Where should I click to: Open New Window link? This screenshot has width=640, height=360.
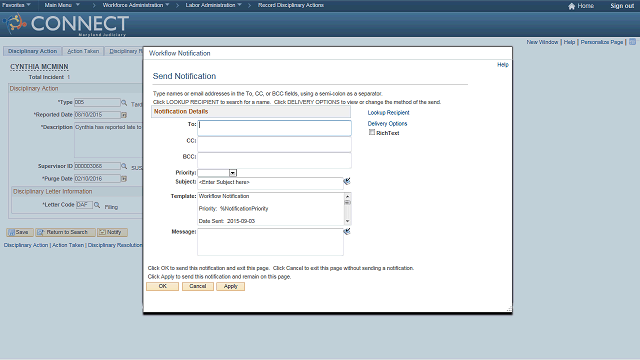coord(542,42)
